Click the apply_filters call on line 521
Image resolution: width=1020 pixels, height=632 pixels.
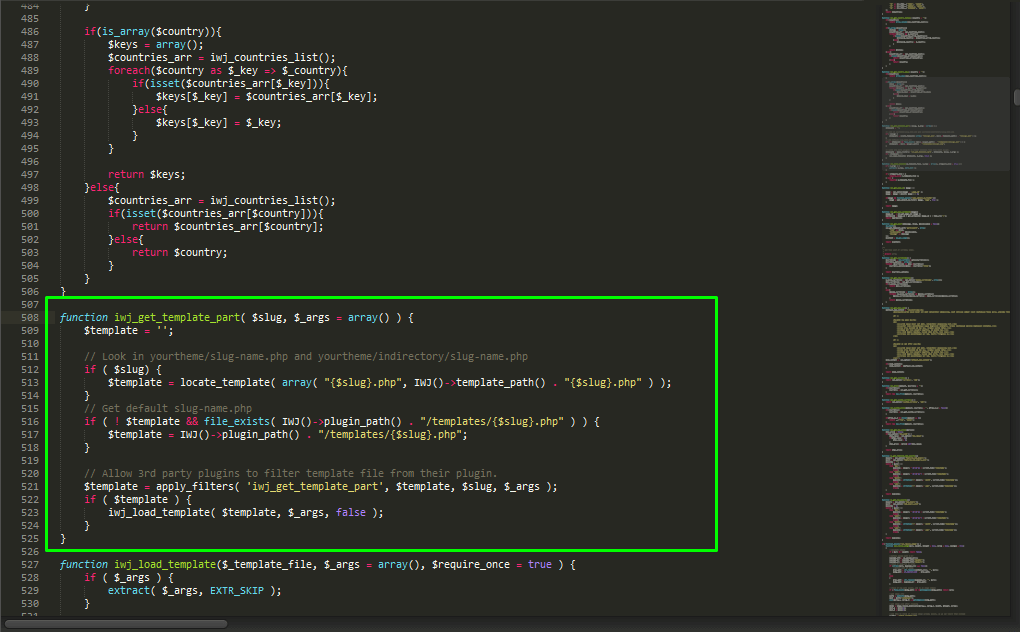pyautogui.click(x=195, y=486)
